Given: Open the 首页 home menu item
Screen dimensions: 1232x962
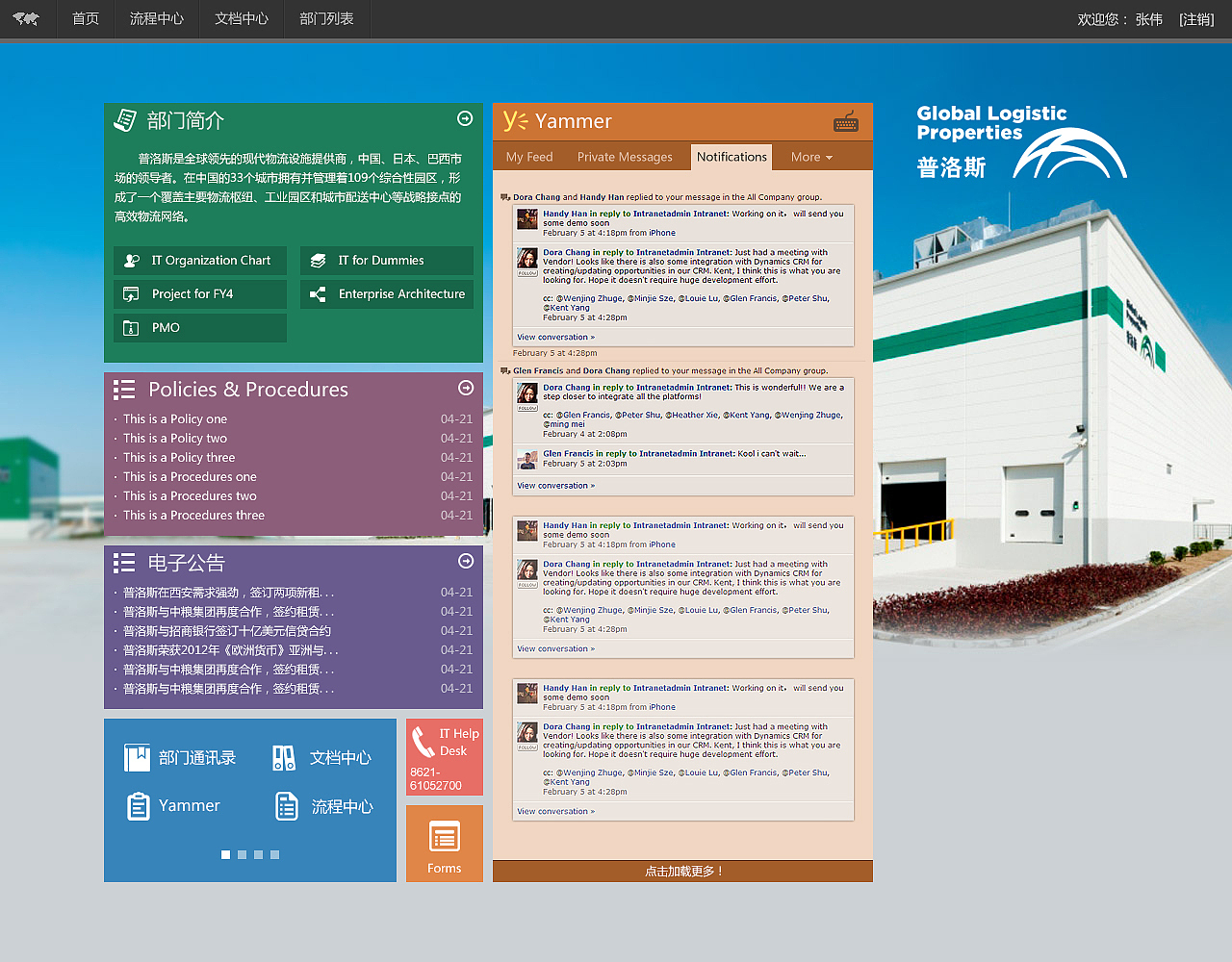Looking at the screenshot, I should point(86,19).
